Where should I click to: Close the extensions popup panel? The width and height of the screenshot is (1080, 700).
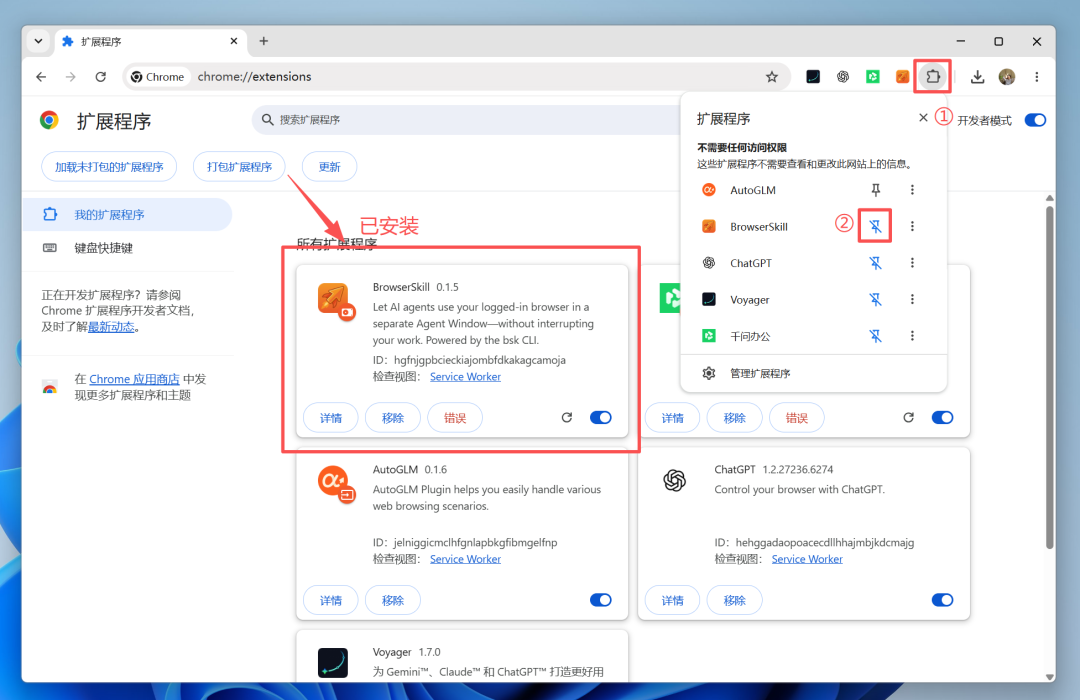(x=923, y=118)
